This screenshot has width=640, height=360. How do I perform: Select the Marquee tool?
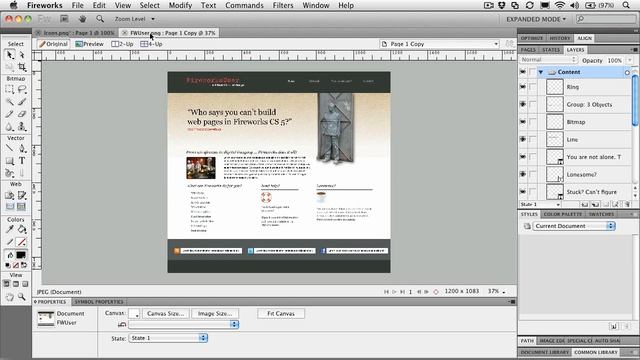[10, 89]
